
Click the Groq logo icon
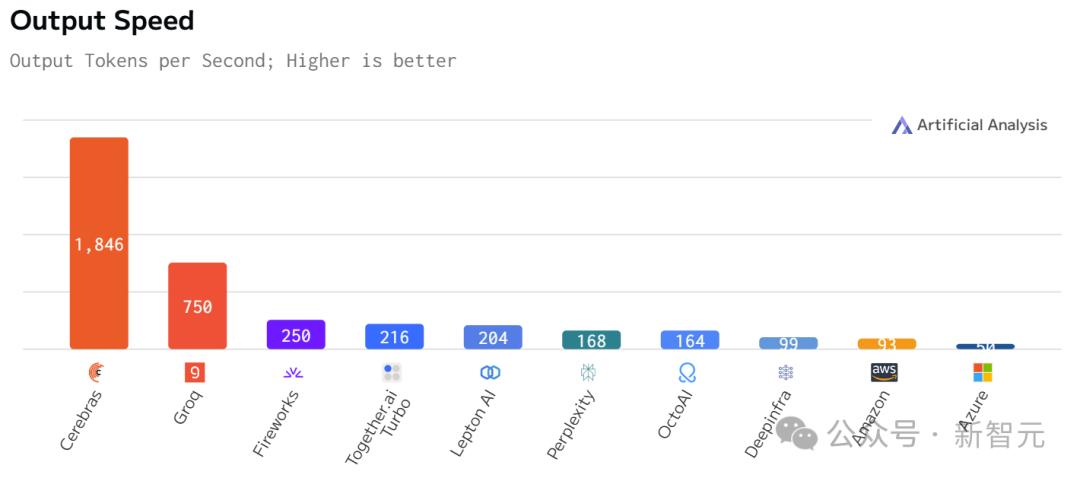click(x=195, y=373)
